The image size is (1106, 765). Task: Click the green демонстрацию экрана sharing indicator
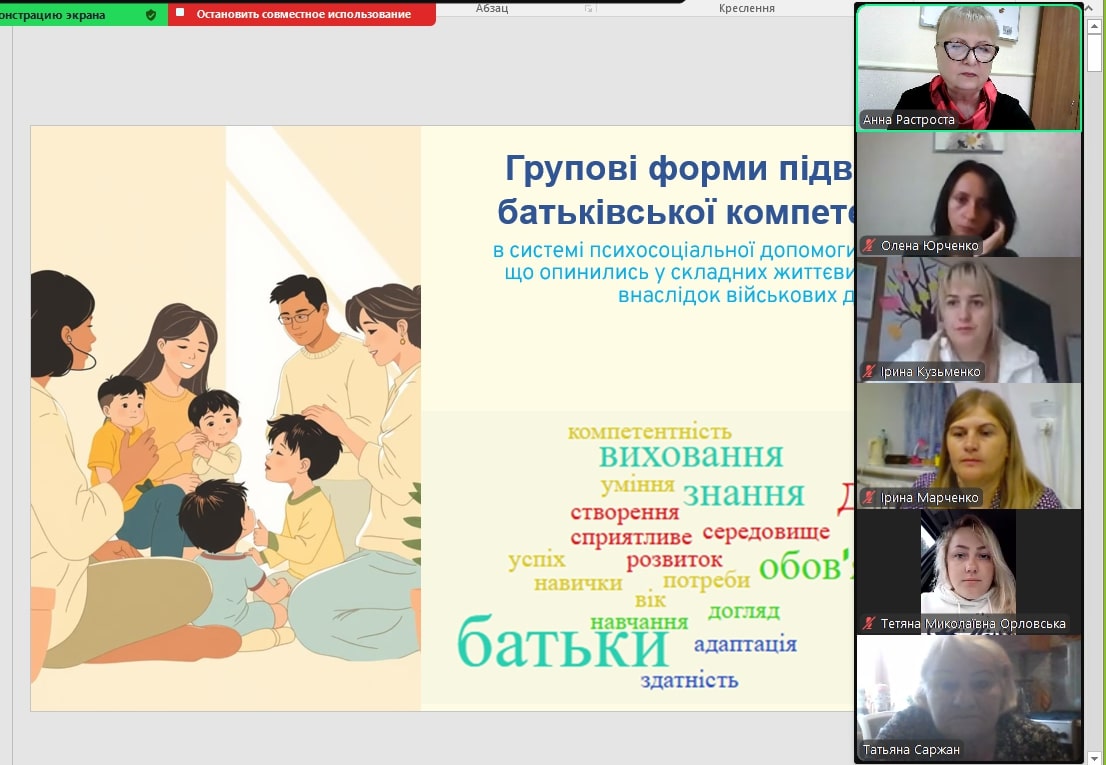click(x=83, y=14)
